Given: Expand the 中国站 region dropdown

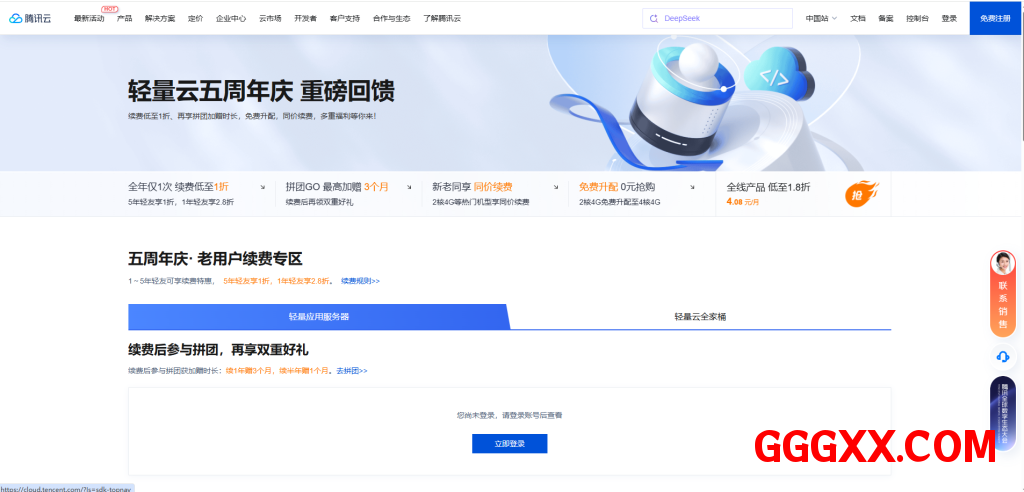Looking at the screenshot, I should [x=822, y=18].
